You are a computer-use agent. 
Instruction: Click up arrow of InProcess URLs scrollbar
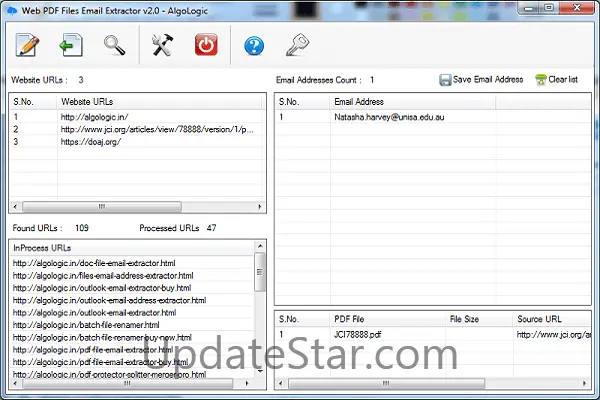pyautogui.click(x=260, y=246)
